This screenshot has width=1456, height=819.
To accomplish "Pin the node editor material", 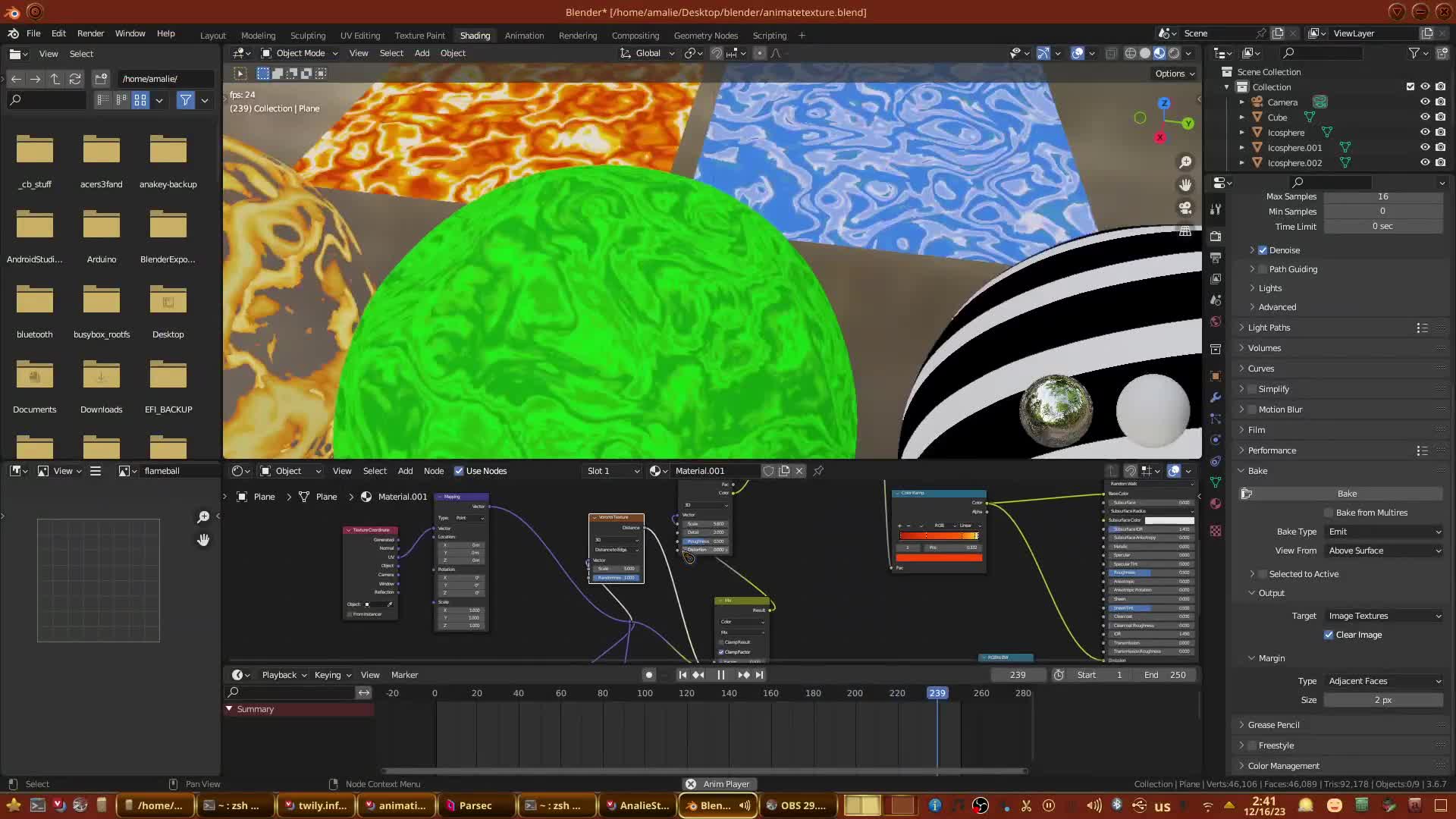I will [818, 471].
